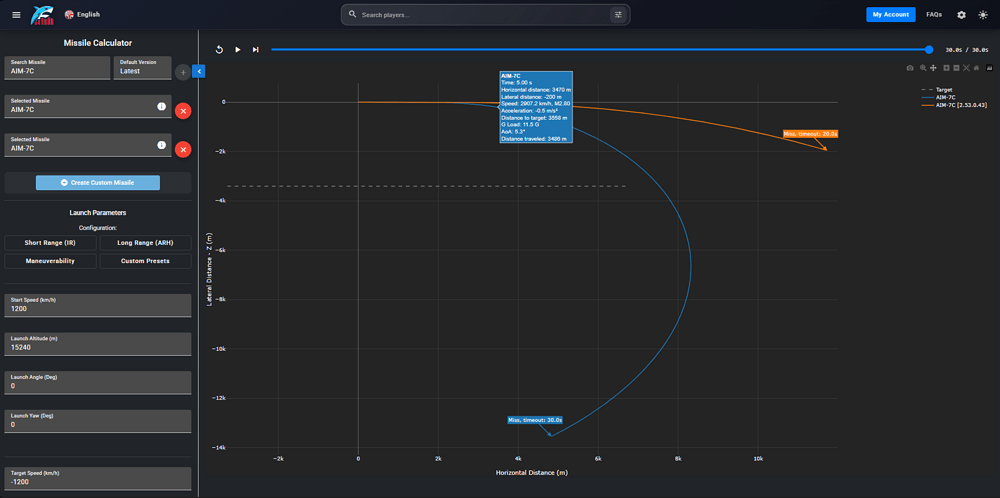Click the middle of the time slider track
Image resolution: width=1000 pixels, height=498 pixels.
599,50
